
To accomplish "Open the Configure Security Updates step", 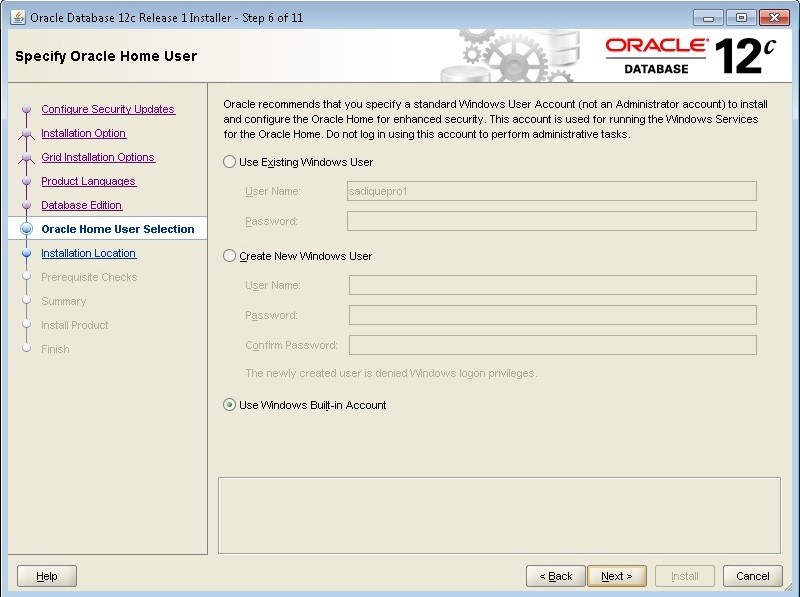I will 108,109.
